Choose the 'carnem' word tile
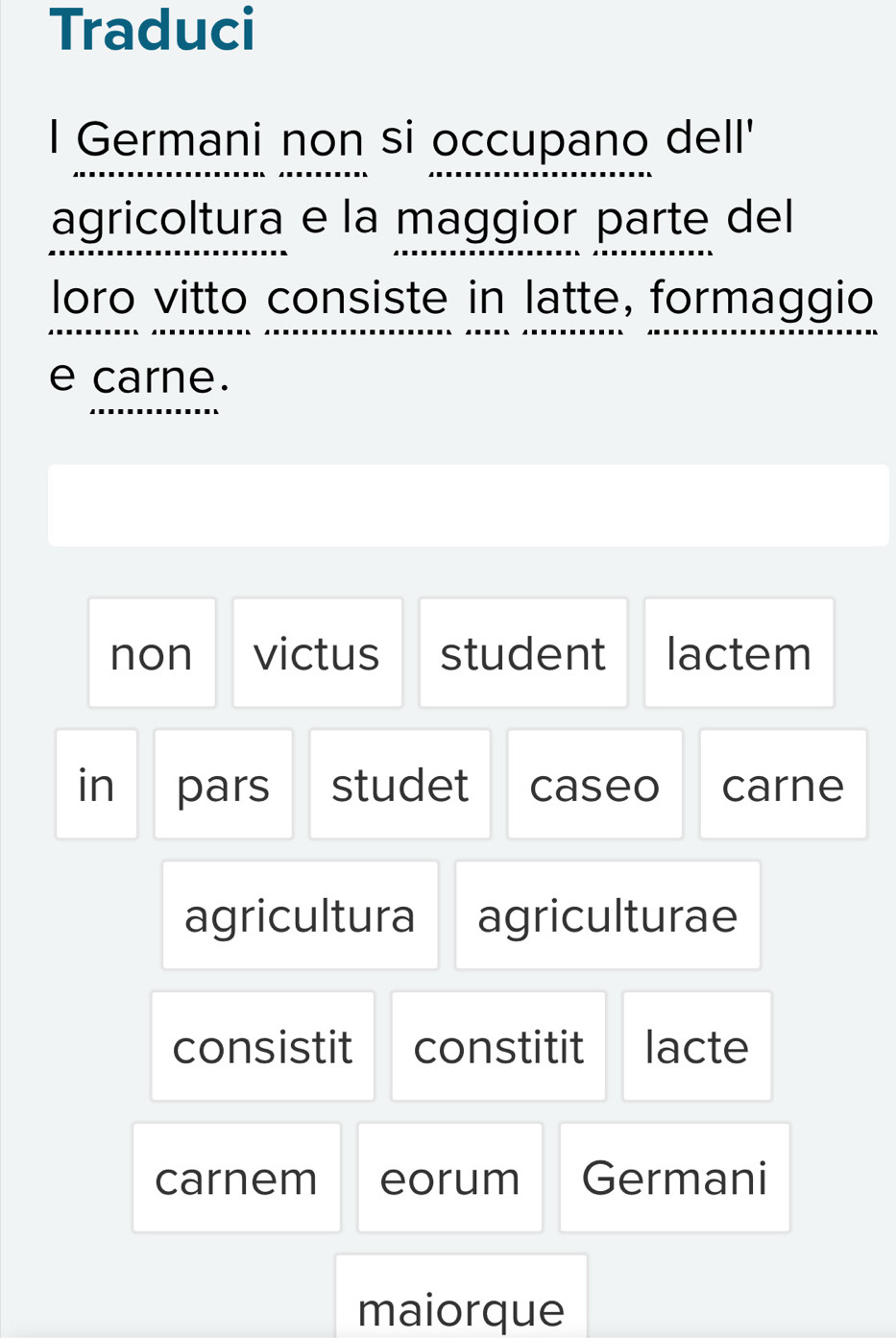 [x=236, y=1177]
